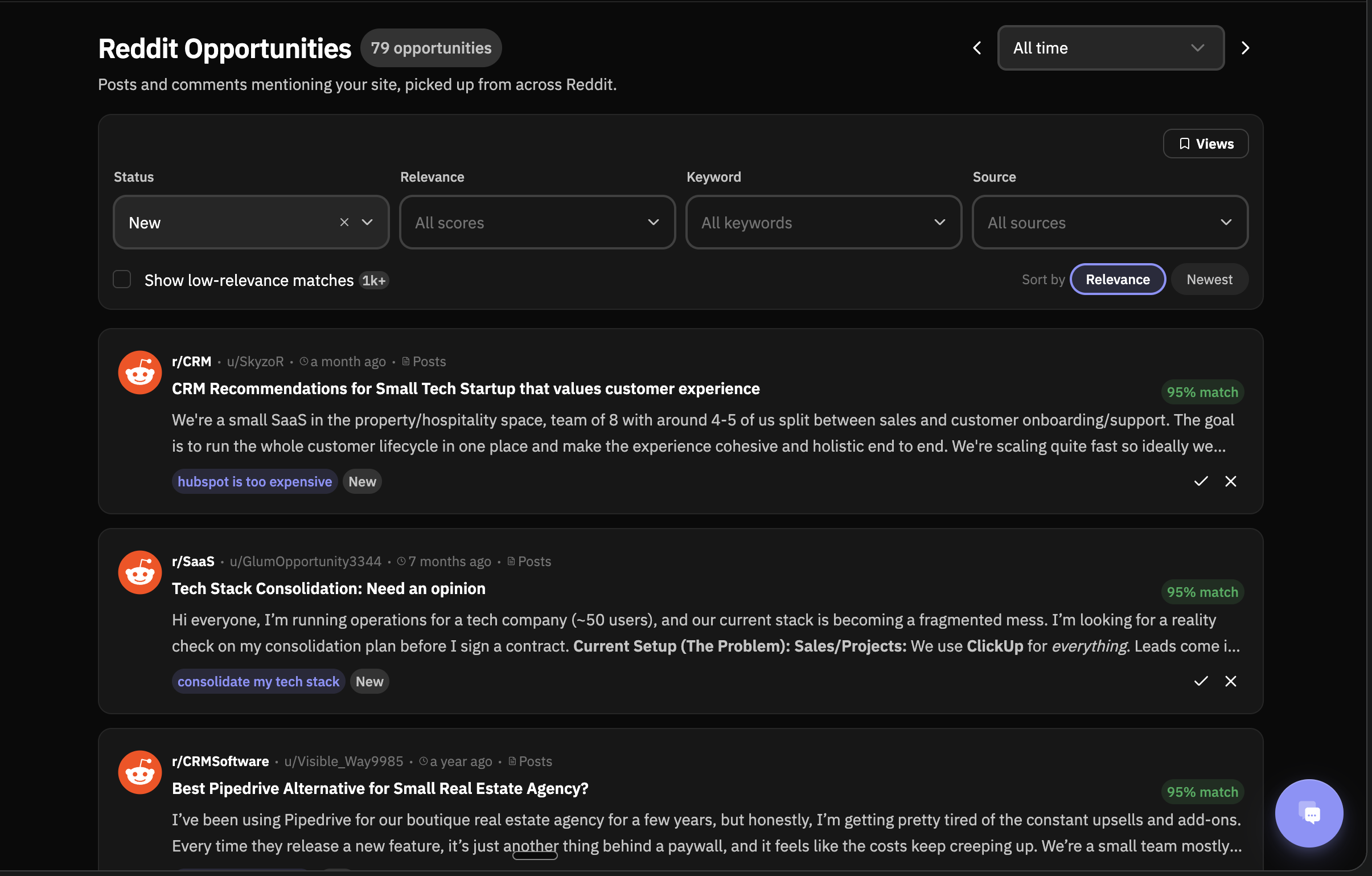1372x876 pixels.
Task: Click Reddit avatar on r/CRMSoftware post
Action: click(139, 772)
